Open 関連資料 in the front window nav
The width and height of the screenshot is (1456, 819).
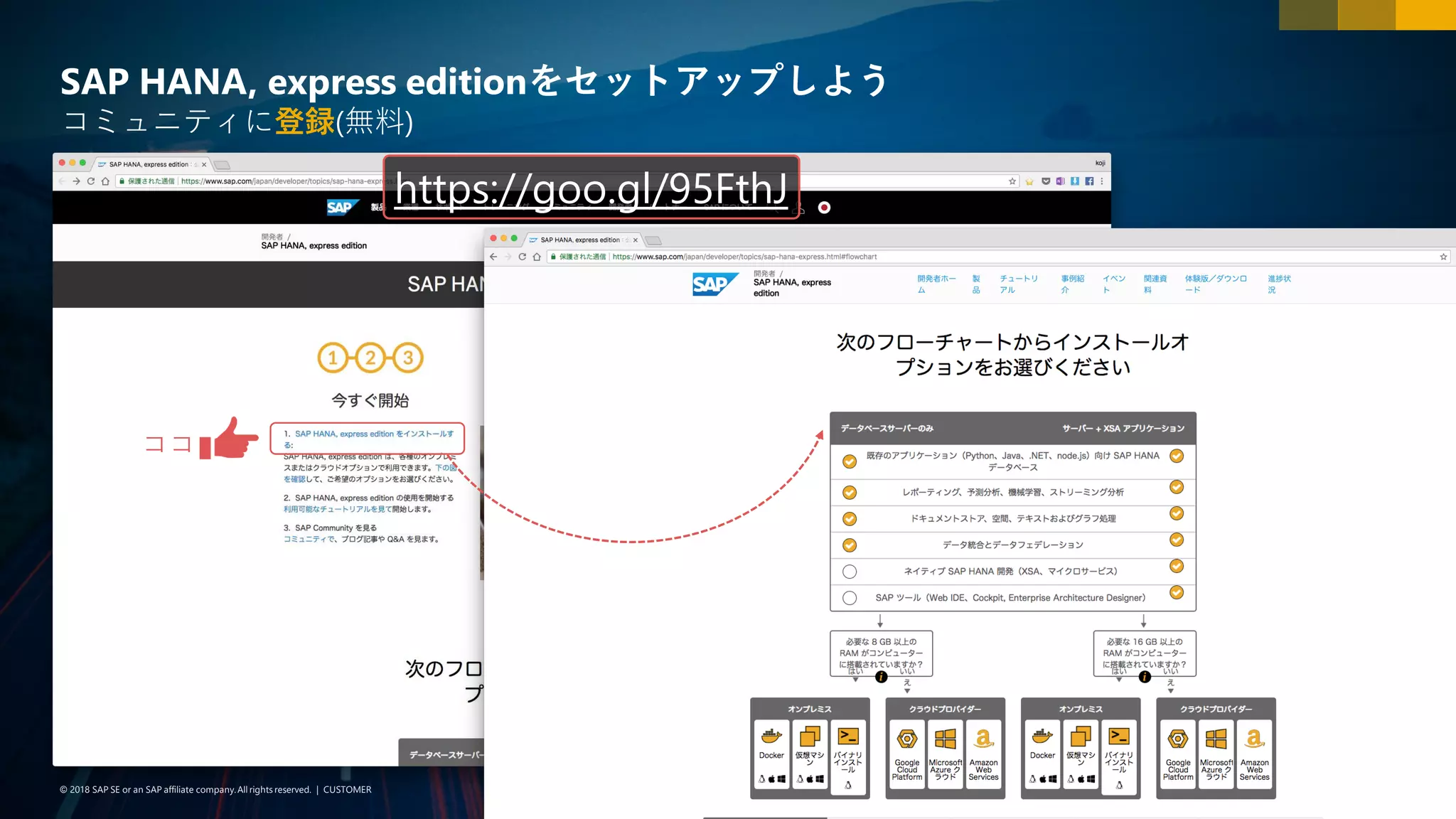click(1155, 284)
